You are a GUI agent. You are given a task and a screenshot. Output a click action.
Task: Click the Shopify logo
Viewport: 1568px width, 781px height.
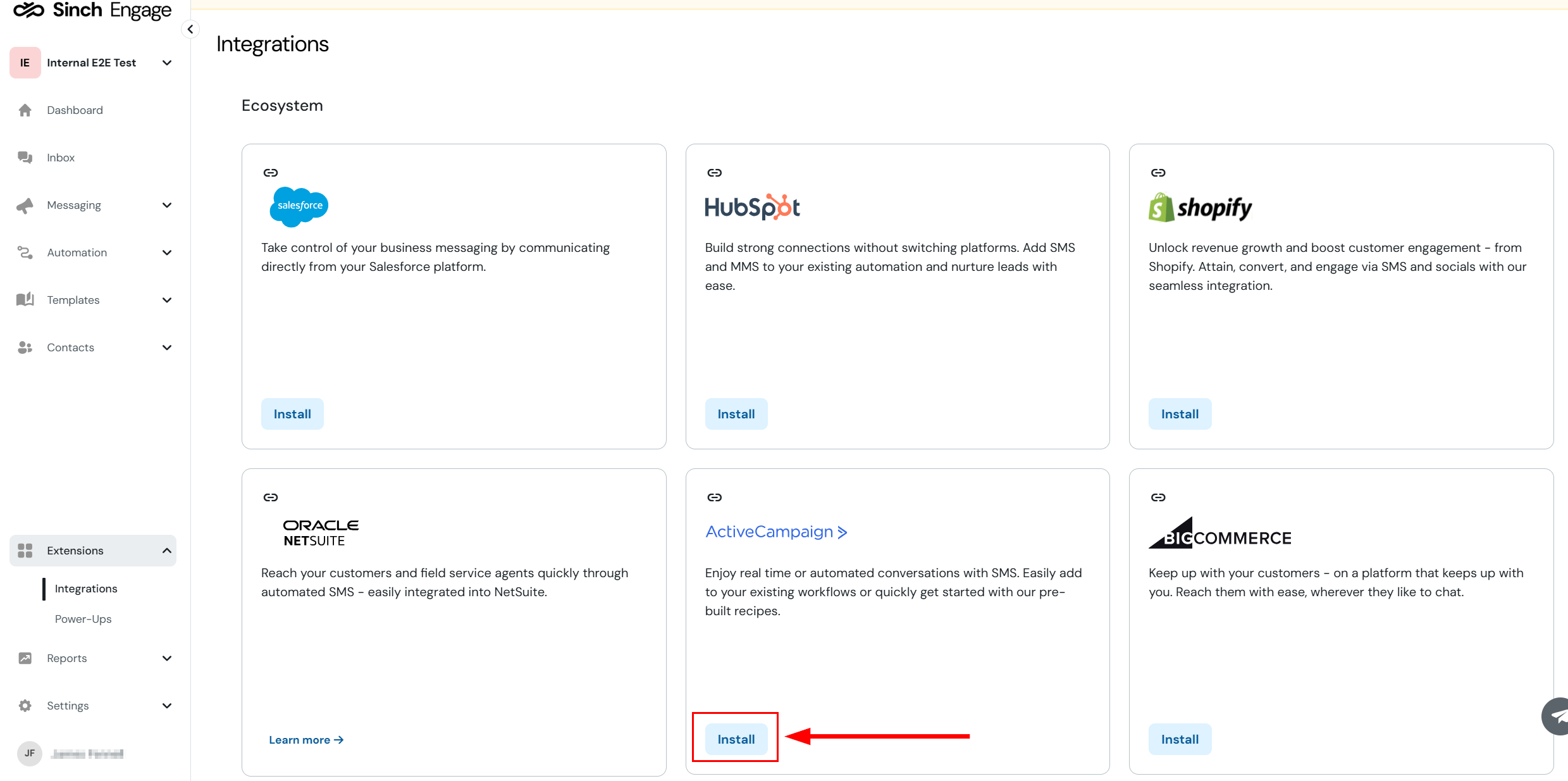coord(1201,208)
